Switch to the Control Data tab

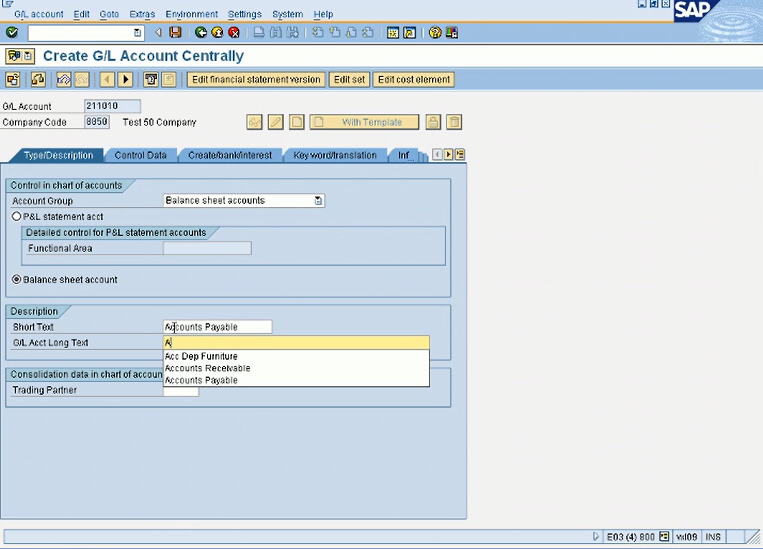141,155
